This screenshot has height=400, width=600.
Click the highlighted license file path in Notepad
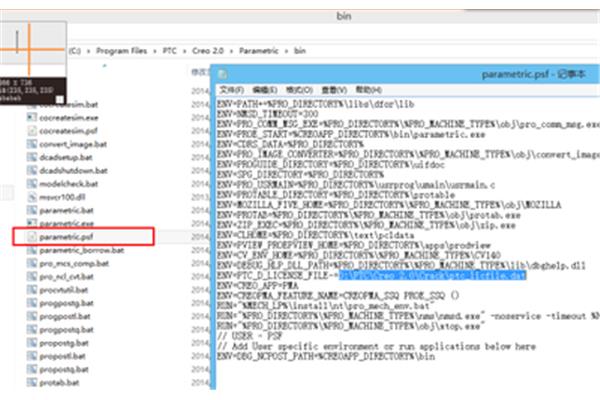click(432, 275)
